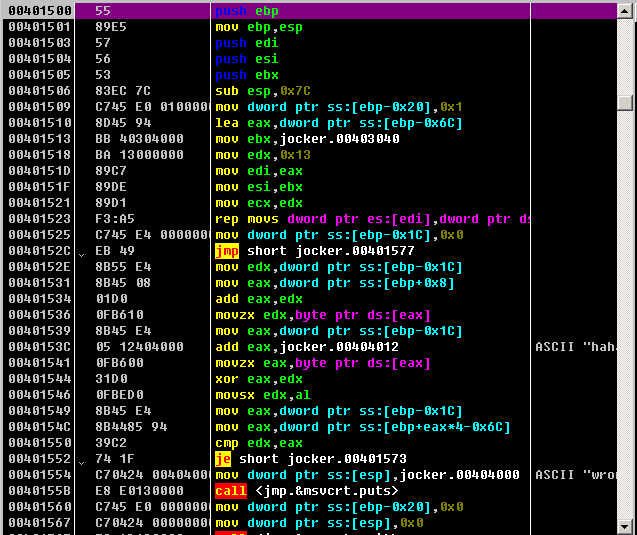Select address 00401501 row
637x535 pixels.
[40, 27]
